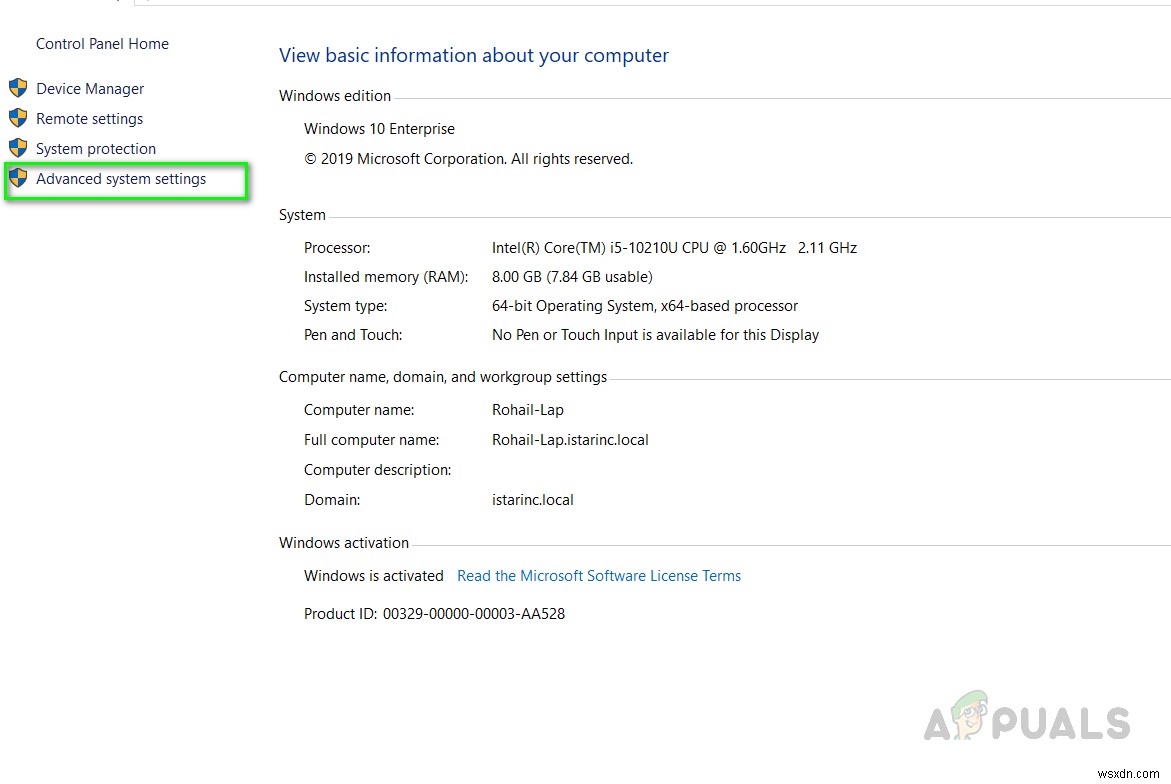Click the 'Processor:' label
The image size is (1171, 784).
point(337,248)
